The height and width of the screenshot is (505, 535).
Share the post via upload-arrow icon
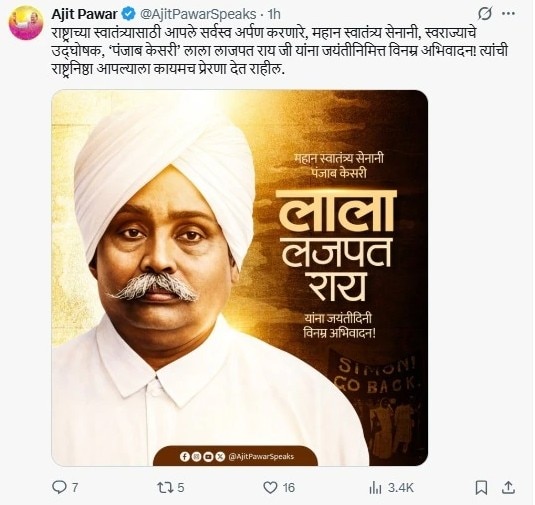click(508, 487)
